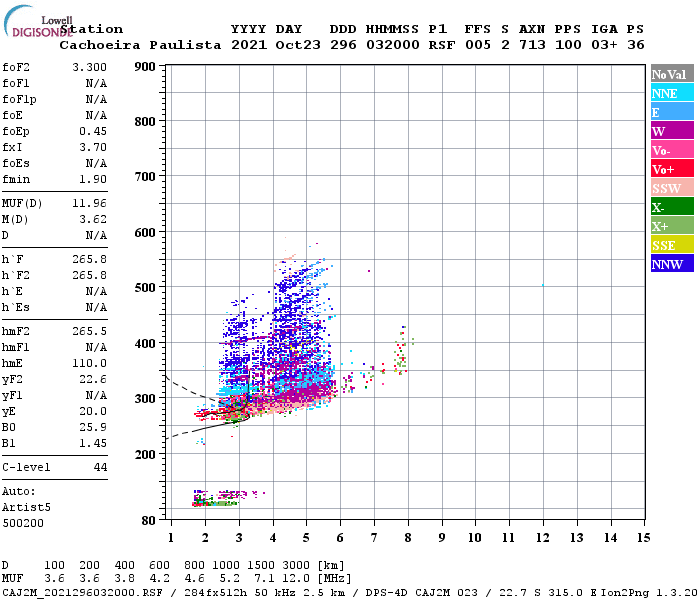Click the fmin value 1.90
The height and width of the screenshot is (600, 700).
[93, 179]
